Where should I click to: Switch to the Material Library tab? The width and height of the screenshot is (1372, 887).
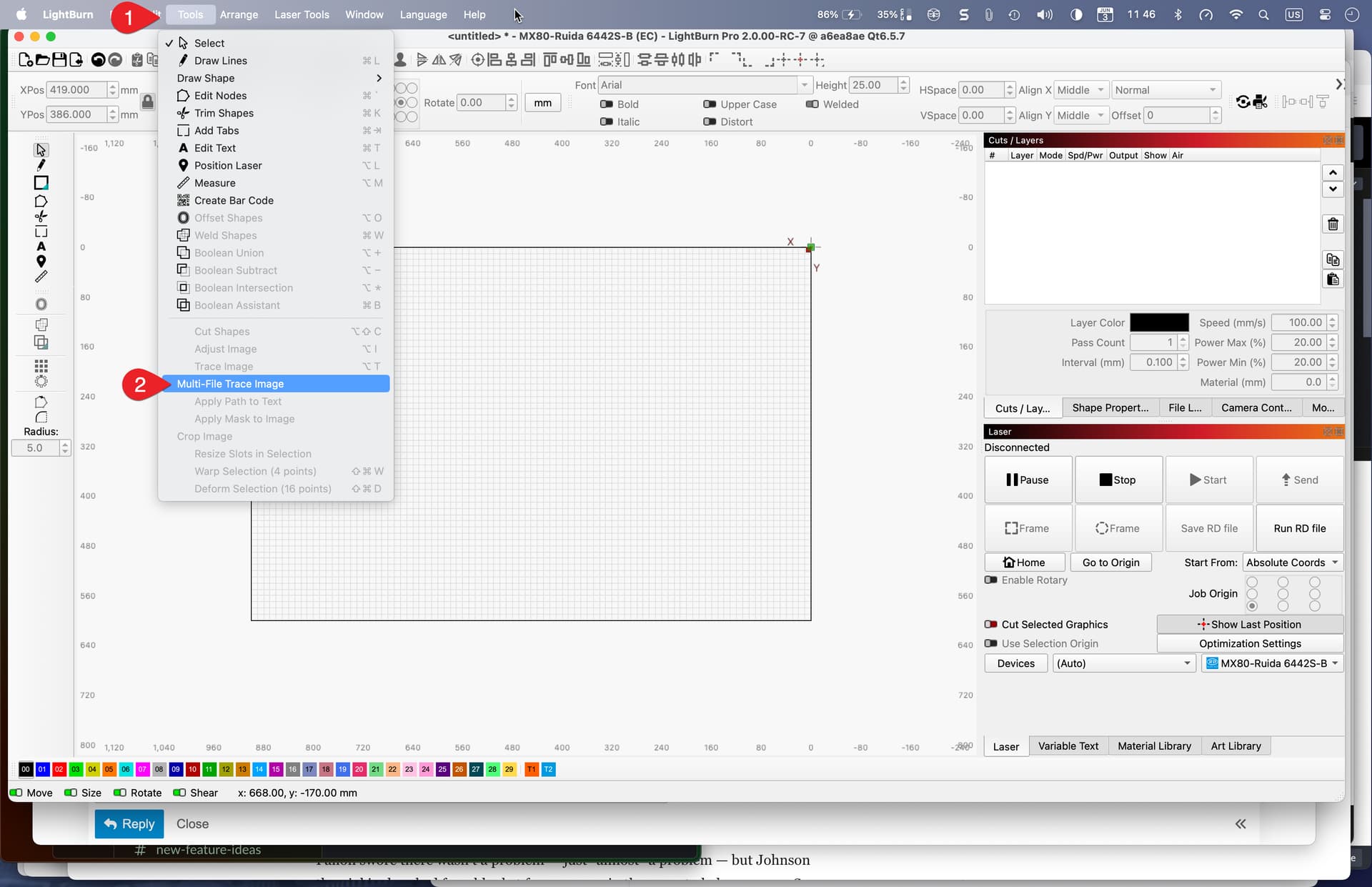1154,746
